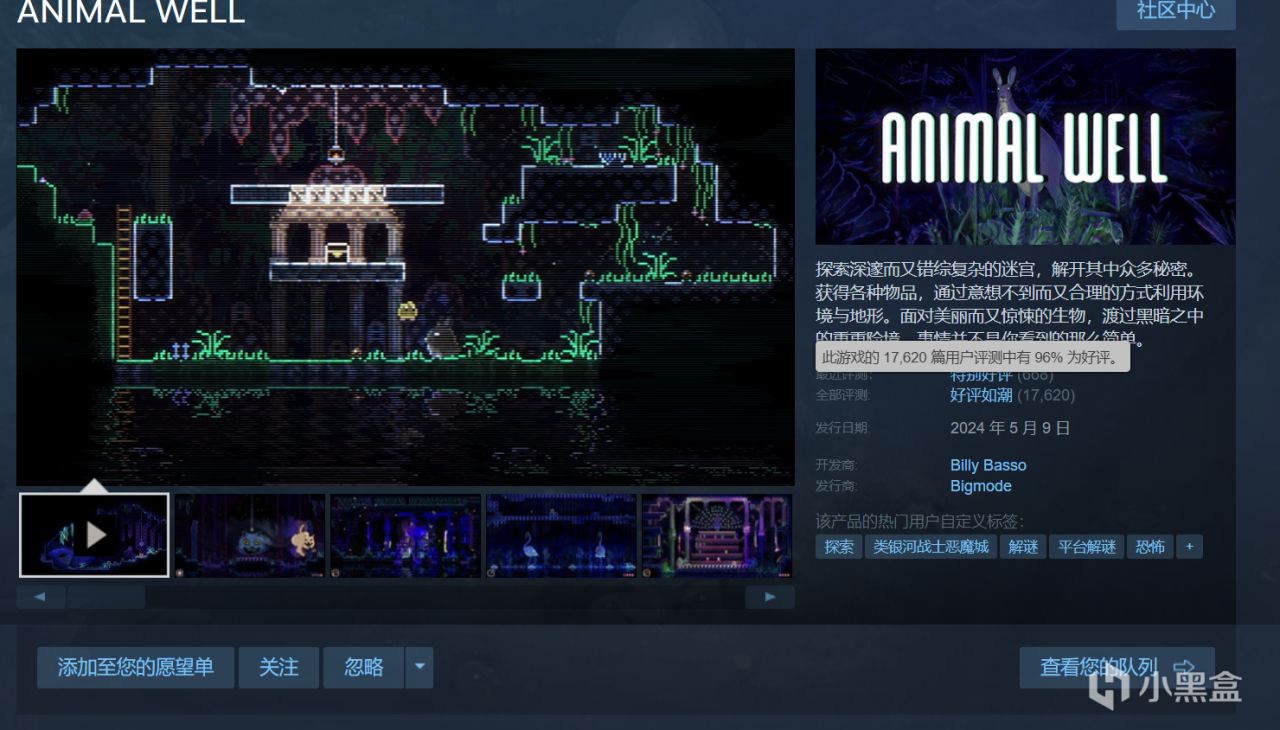Click the plus button to add tags
The height and width of the screenshot is (730, 1280).
pos(1189,547)
